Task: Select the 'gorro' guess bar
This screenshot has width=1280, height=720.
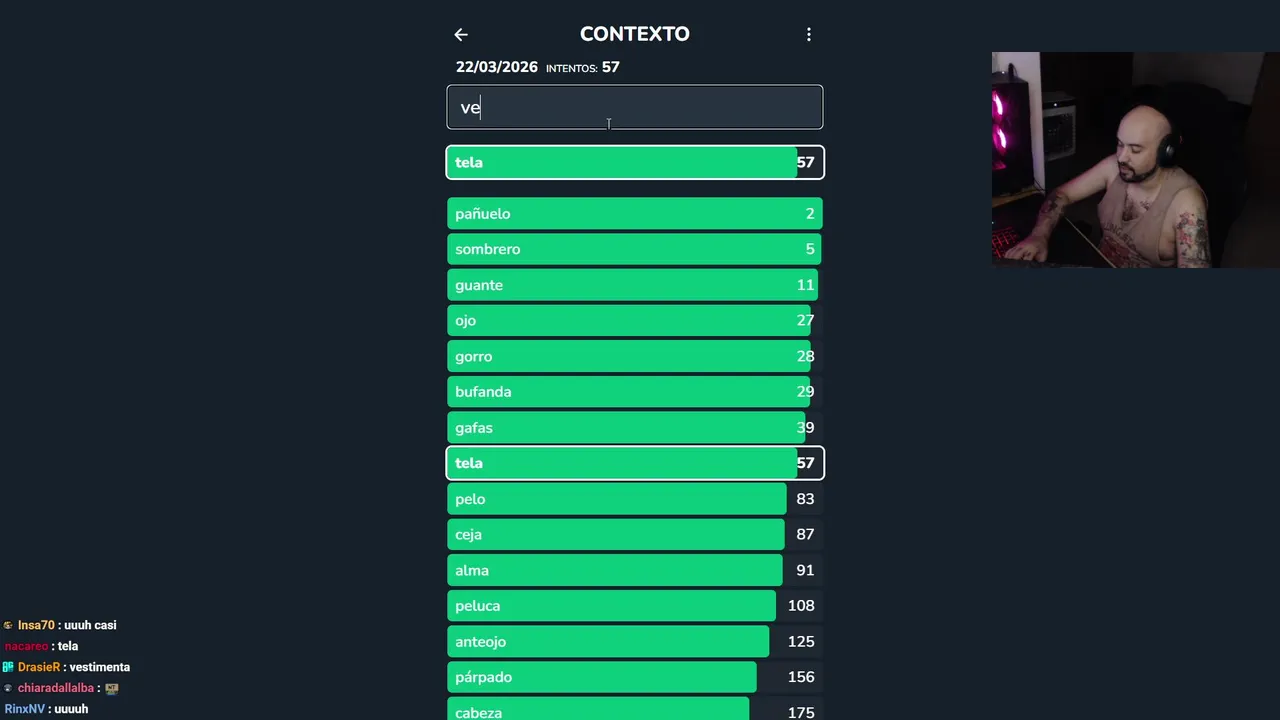Action: pyautogui.click(x=635, y=356)
